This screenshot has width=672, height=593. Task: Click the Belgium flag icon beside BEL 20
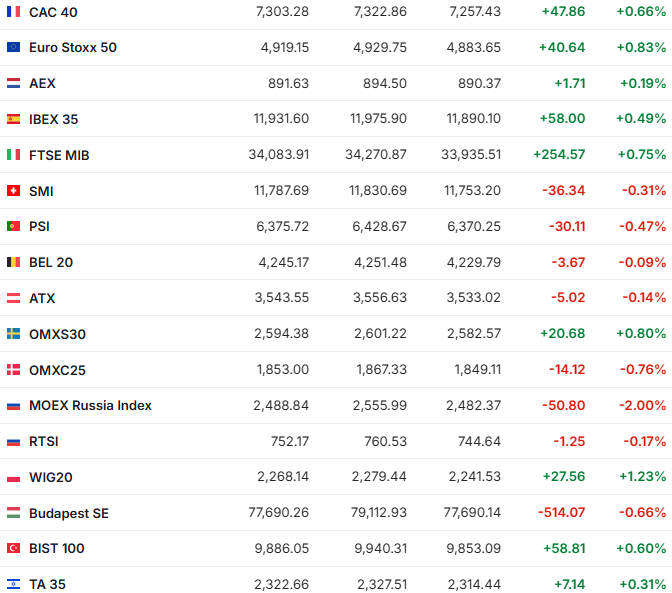click(x=13, y=262)
